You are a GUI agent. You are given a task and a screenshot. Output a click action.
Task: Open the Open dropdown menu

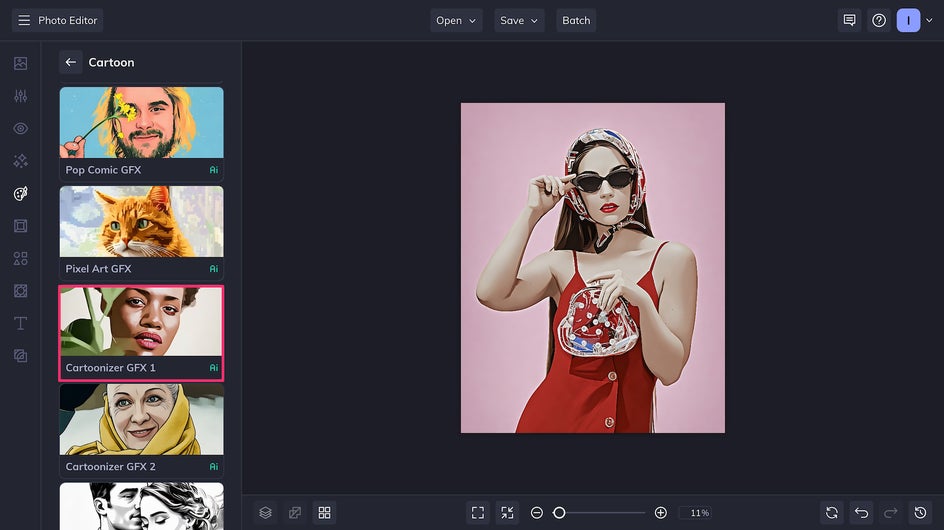pyautogui.click(x=456, y=20)
